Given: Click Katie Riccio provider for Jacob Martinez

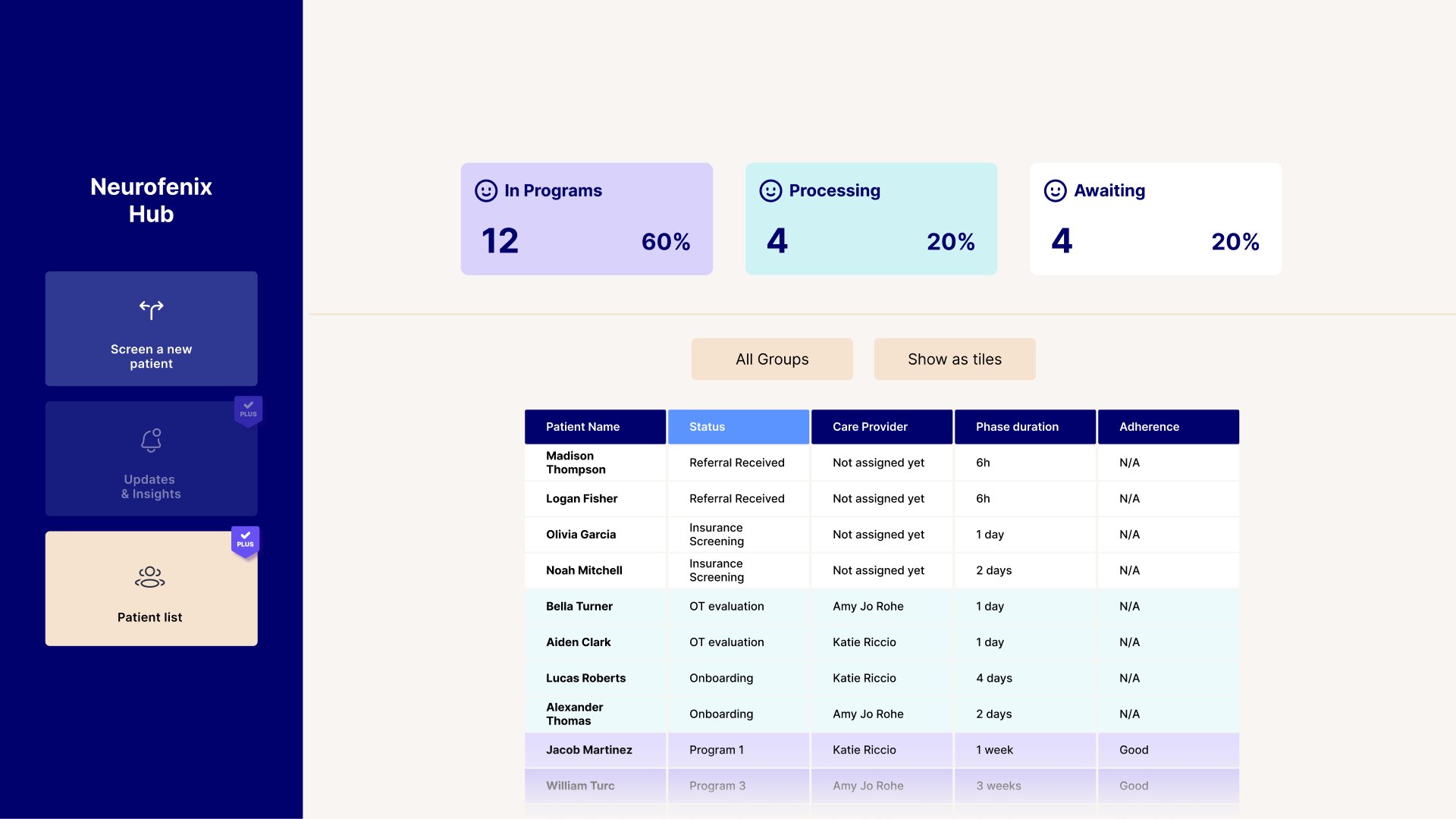Looking at the screenshot, I should point(864,750).
